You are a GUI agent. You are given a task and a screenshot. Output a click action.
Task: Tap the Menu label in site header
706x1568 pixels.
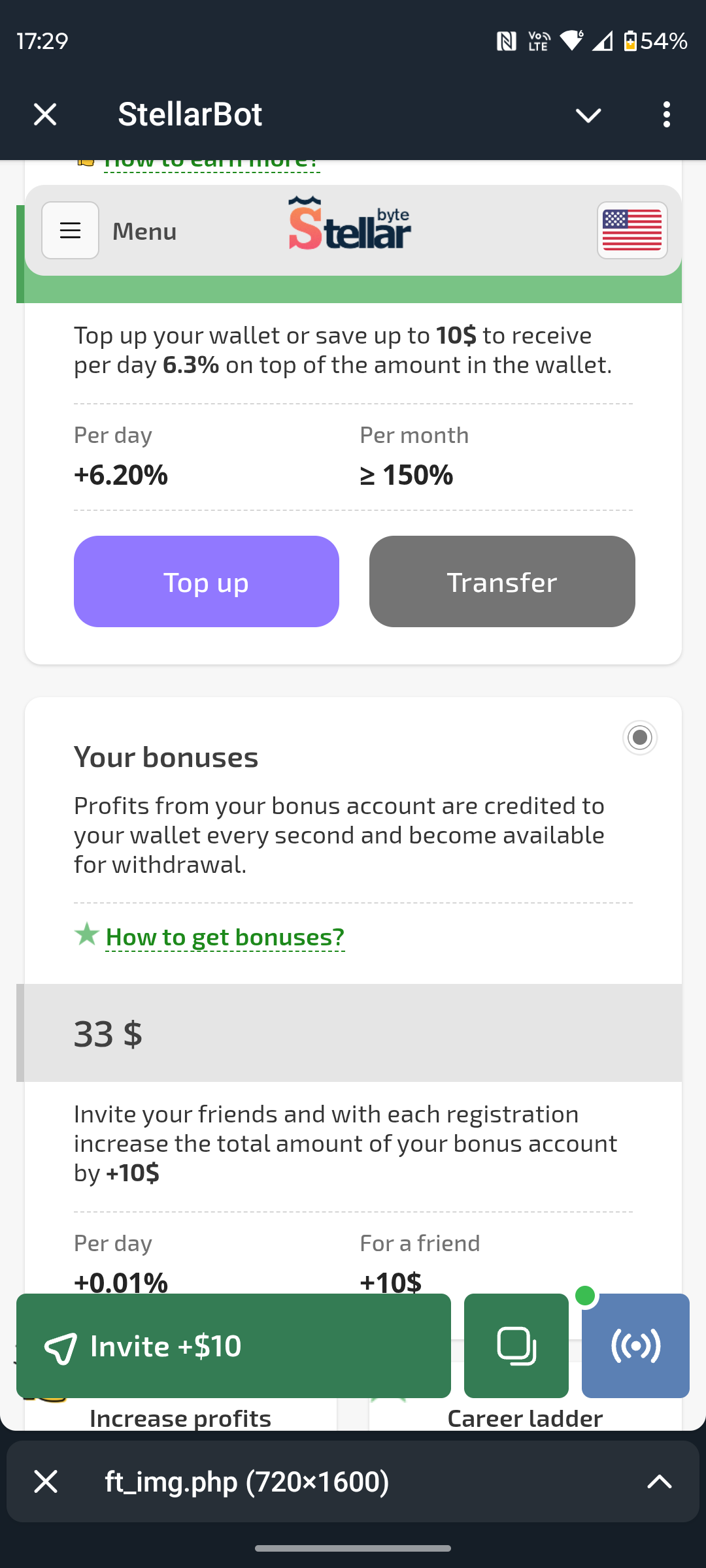tap(144, 231)
